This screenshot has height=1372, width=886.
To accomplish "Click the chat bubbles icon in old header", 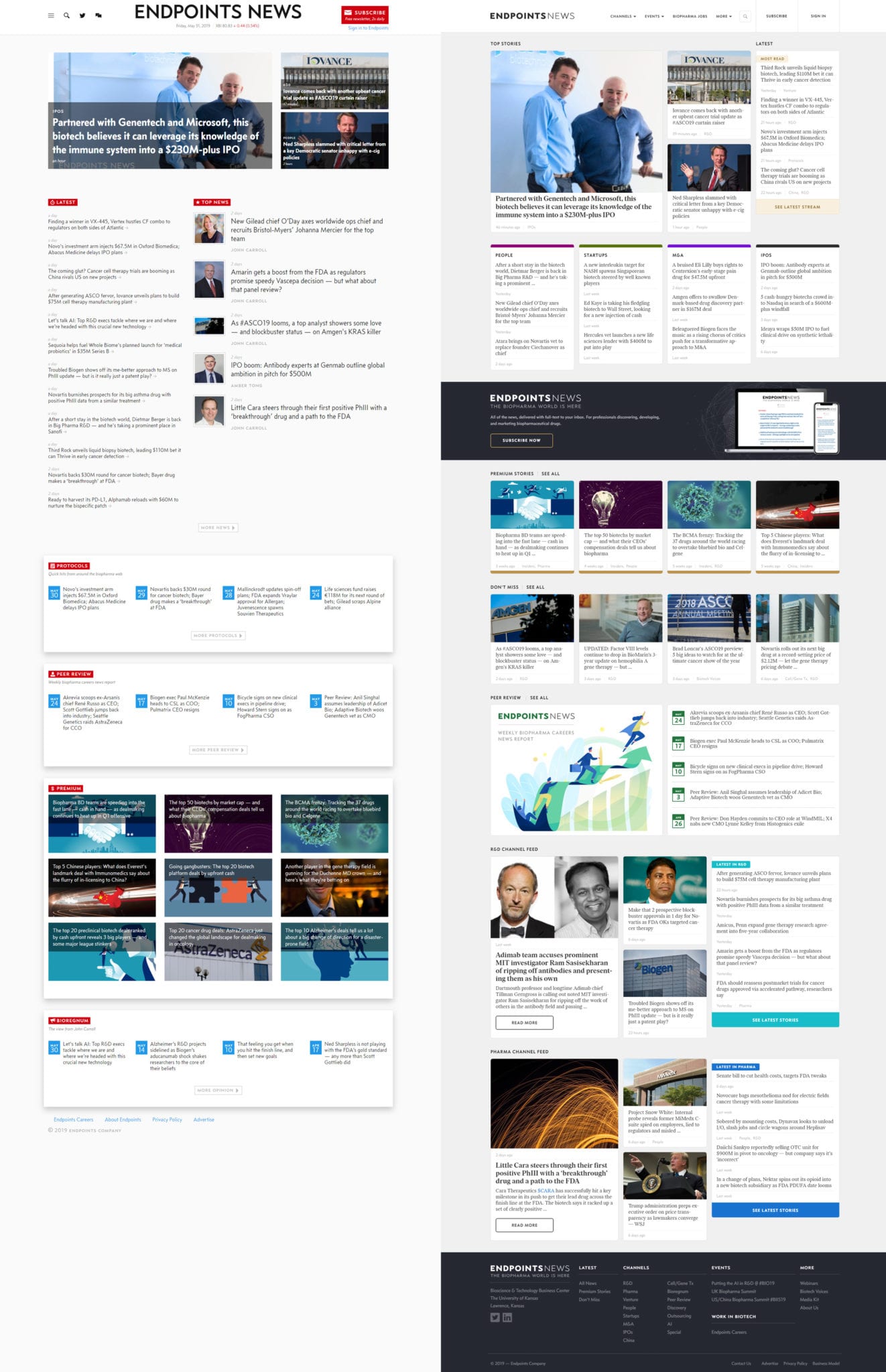I will click(x=99, y=15).
